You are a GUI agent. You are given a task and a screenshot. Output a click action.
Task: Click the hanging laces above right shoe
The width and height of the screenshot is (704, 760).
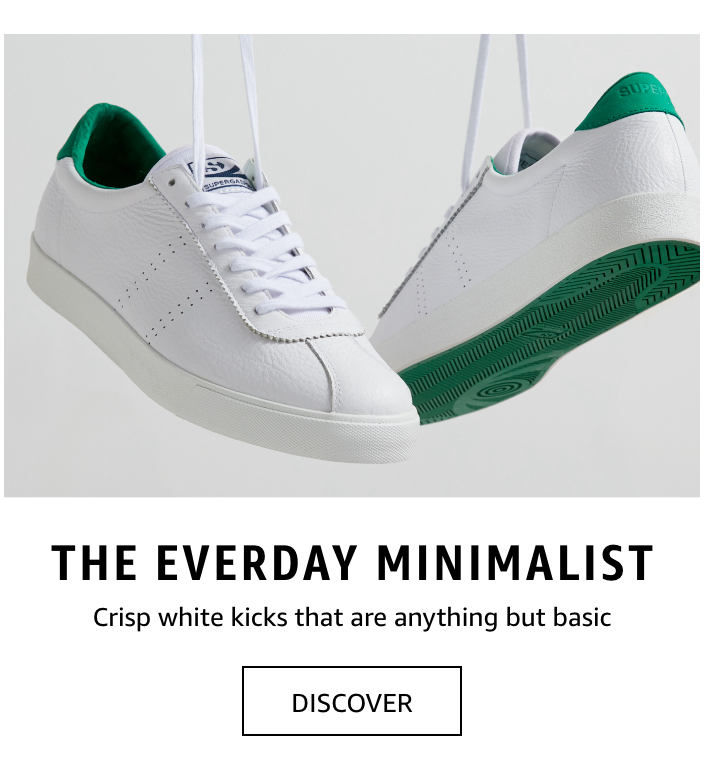tap(497, 82)
